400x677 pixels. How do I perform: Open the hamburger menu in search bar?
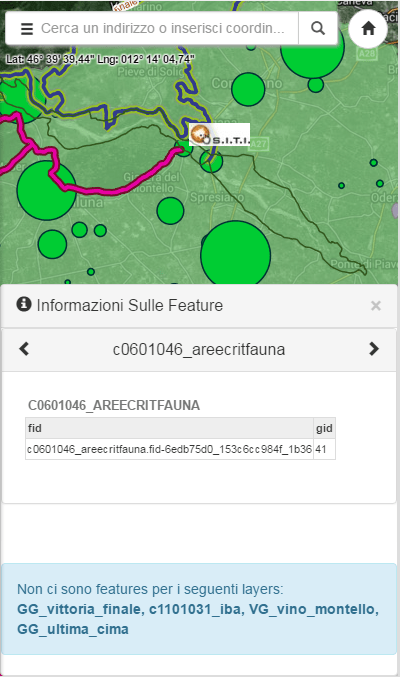pyautogui.click(x=27, y=28)
